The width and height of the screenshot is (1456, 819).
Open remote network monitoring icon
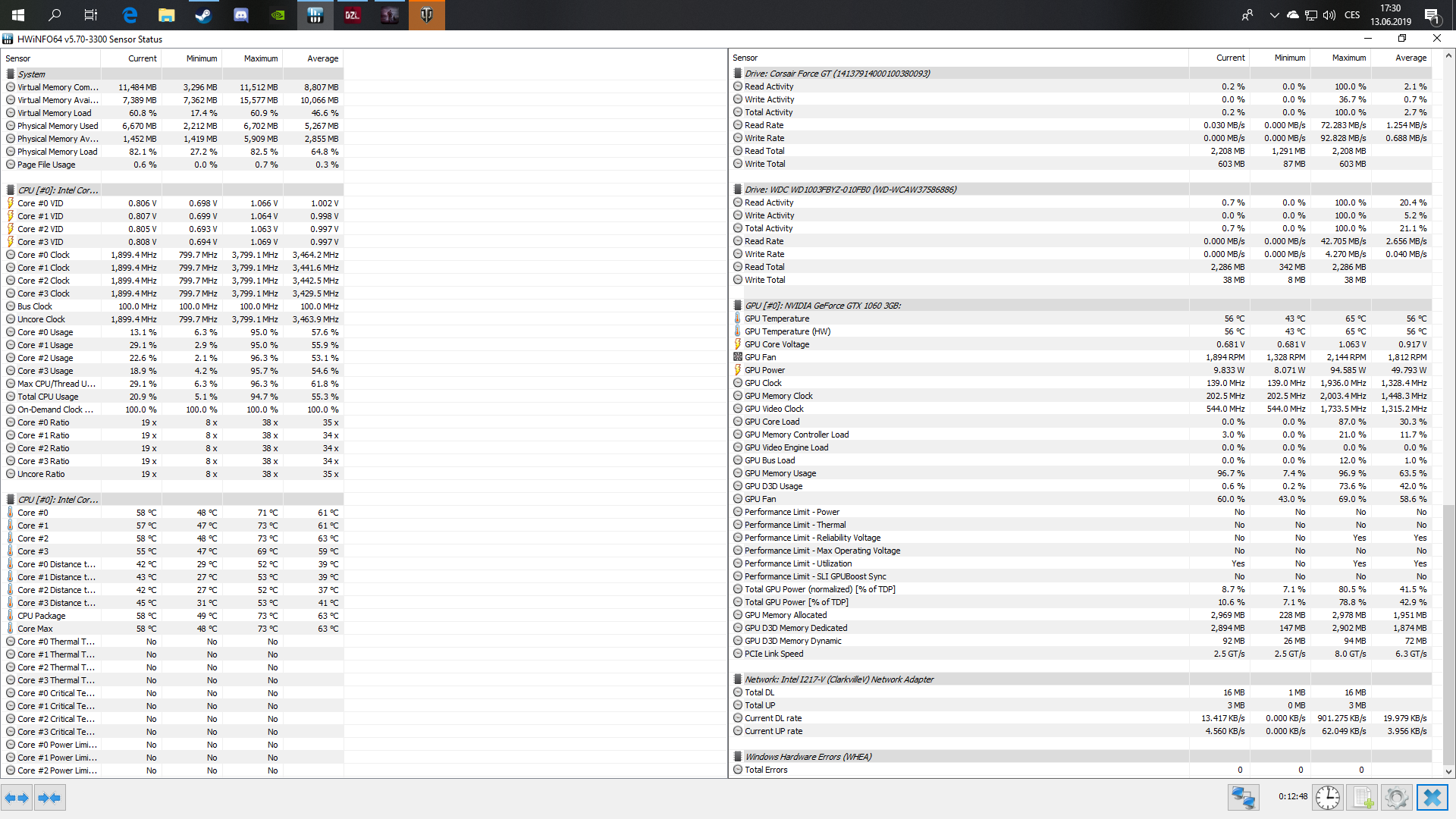pos(1244,798)
